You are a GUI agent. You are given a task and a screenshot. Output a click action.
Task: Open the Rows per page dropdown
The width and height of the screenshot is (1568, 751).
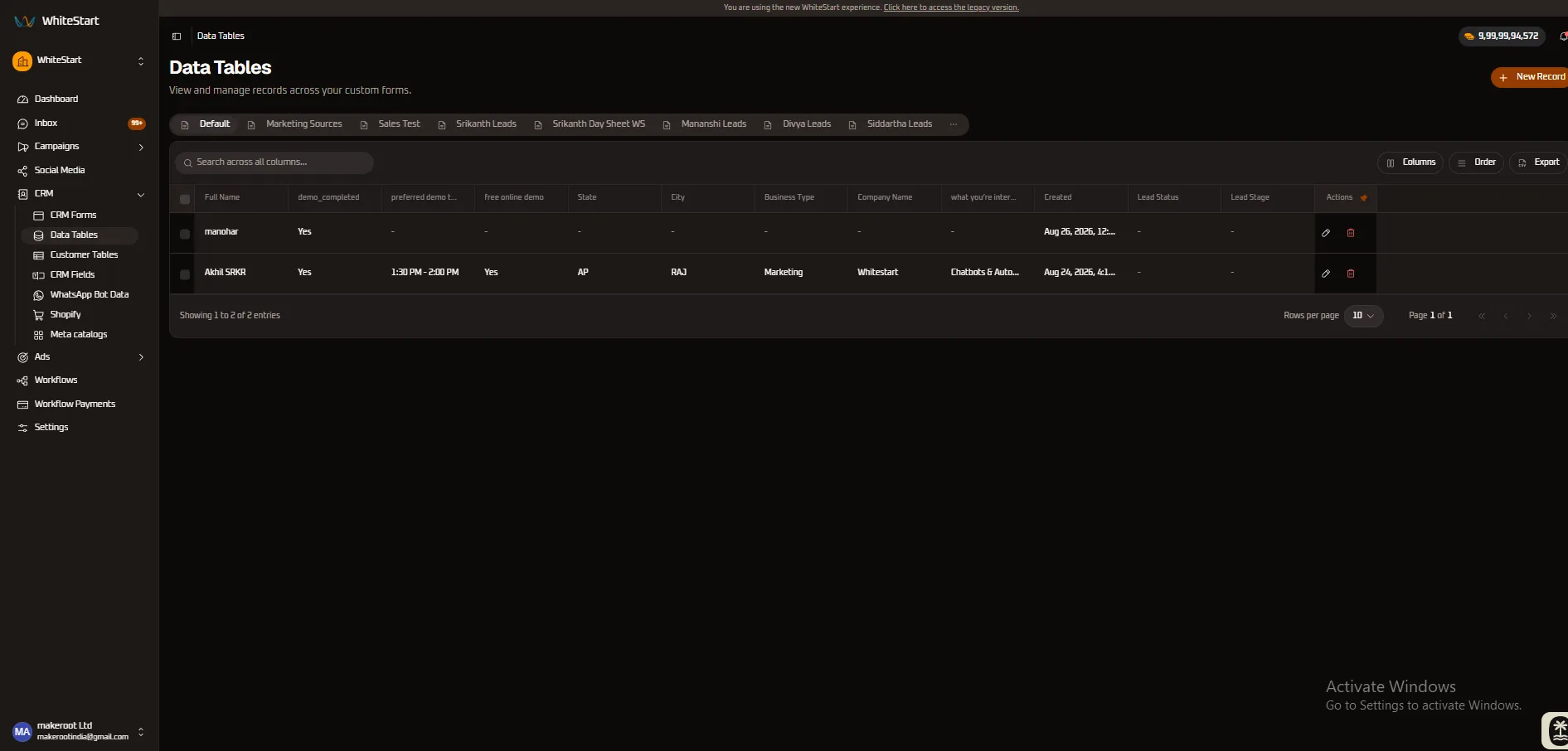(x=1363, y=316)
